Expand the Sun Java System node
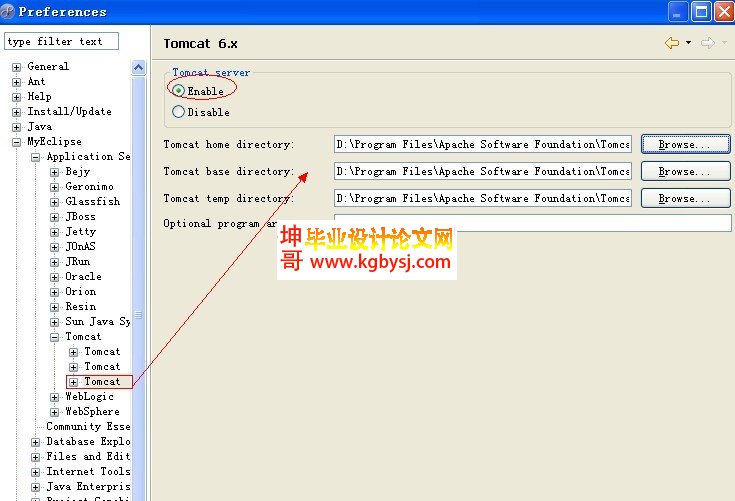Viewport: 735px width, 501px height. tap(54, 322)
